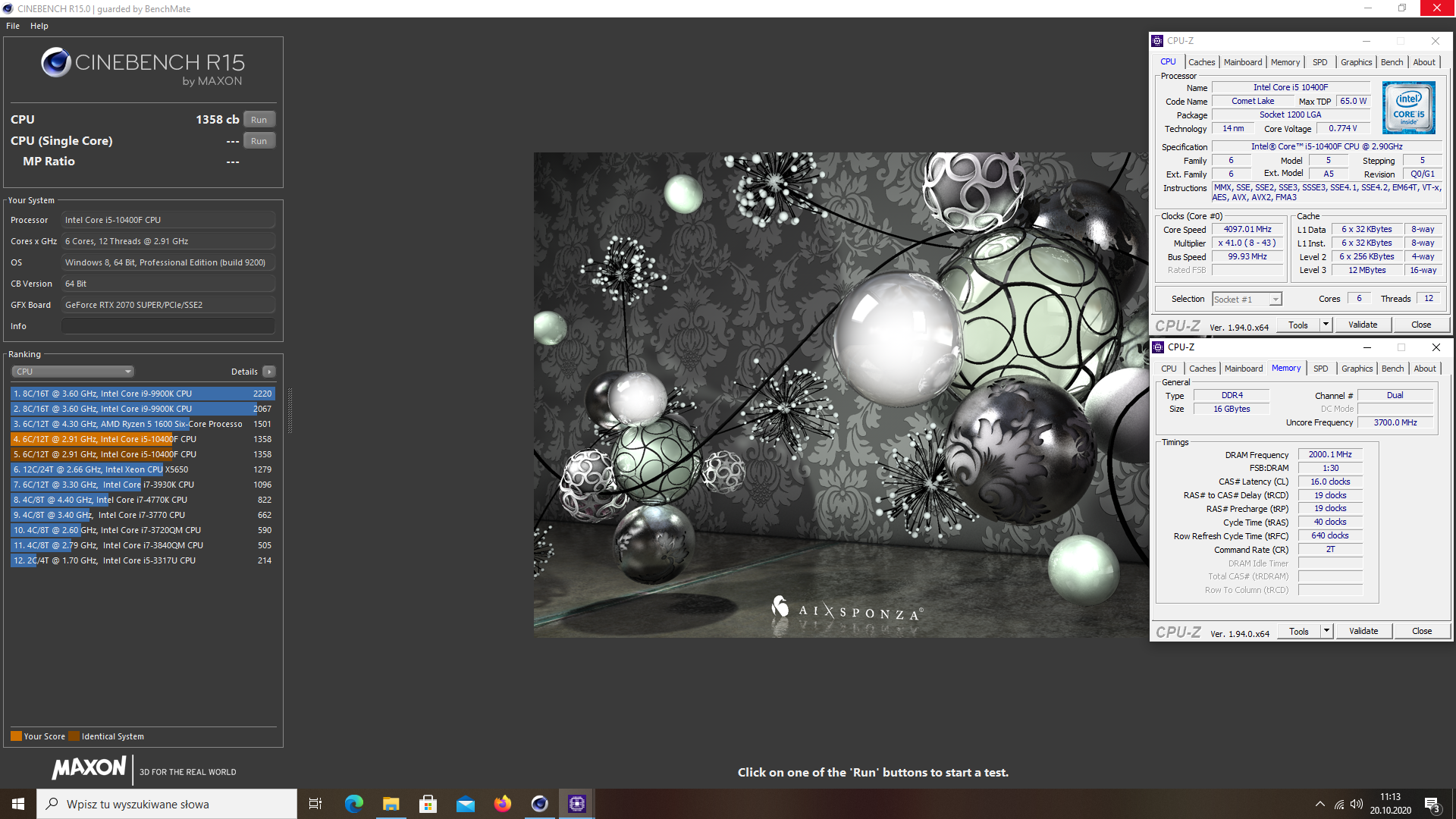Screen dimensions: 1456x819
Task: Open About tab in upper CPU-Z window
Action: 1424,62
